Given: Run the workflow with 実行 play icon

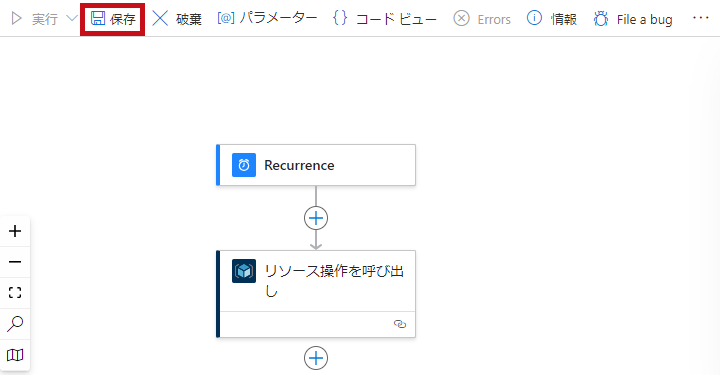Looking at the screenshot, I should click(x=17, y=19).
